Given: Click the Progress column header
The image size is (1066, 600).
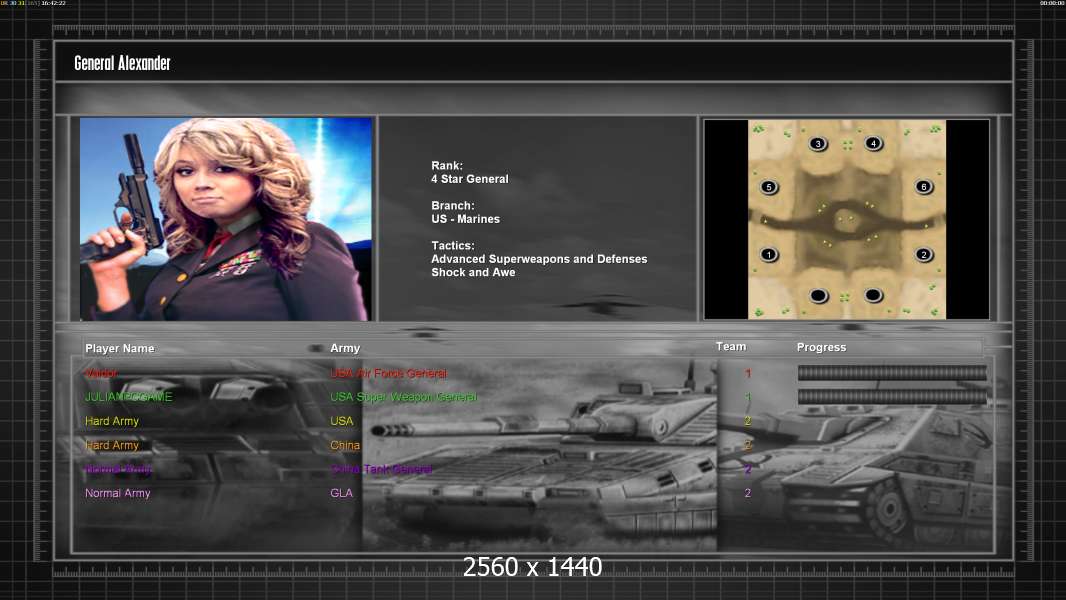Looking at the screenshot, I should tap(821, 347).
